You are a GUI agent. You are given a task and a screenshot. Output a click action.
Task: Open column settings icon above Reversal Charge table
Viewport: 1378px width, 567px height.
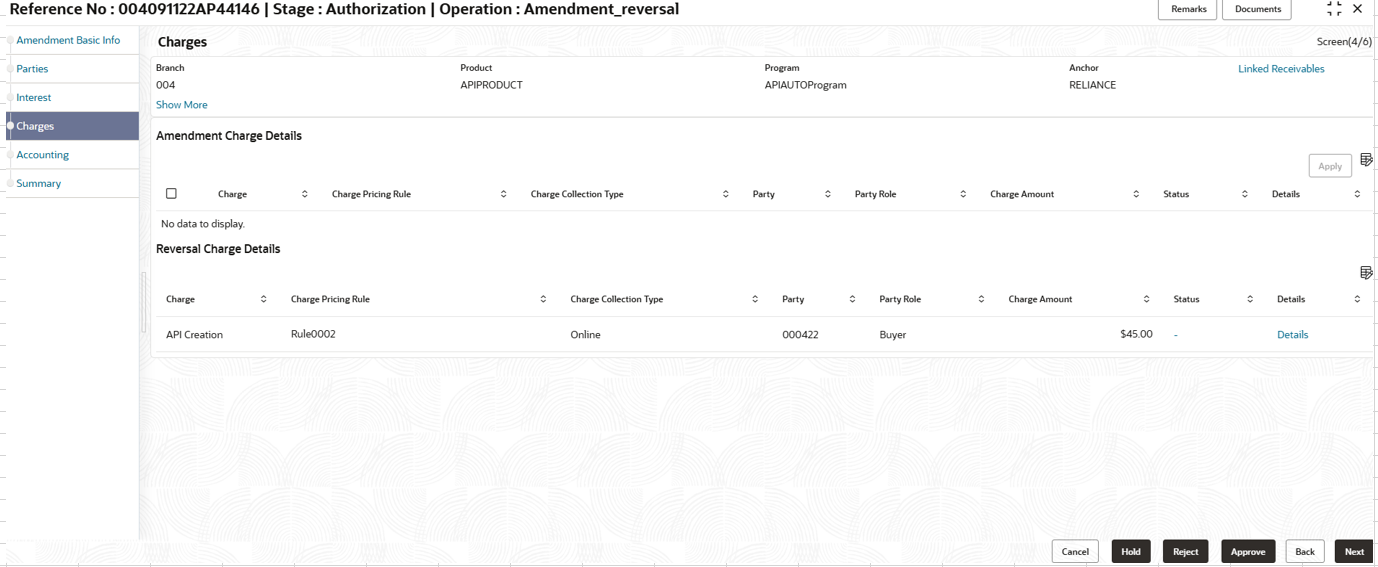pos(1366,273)
